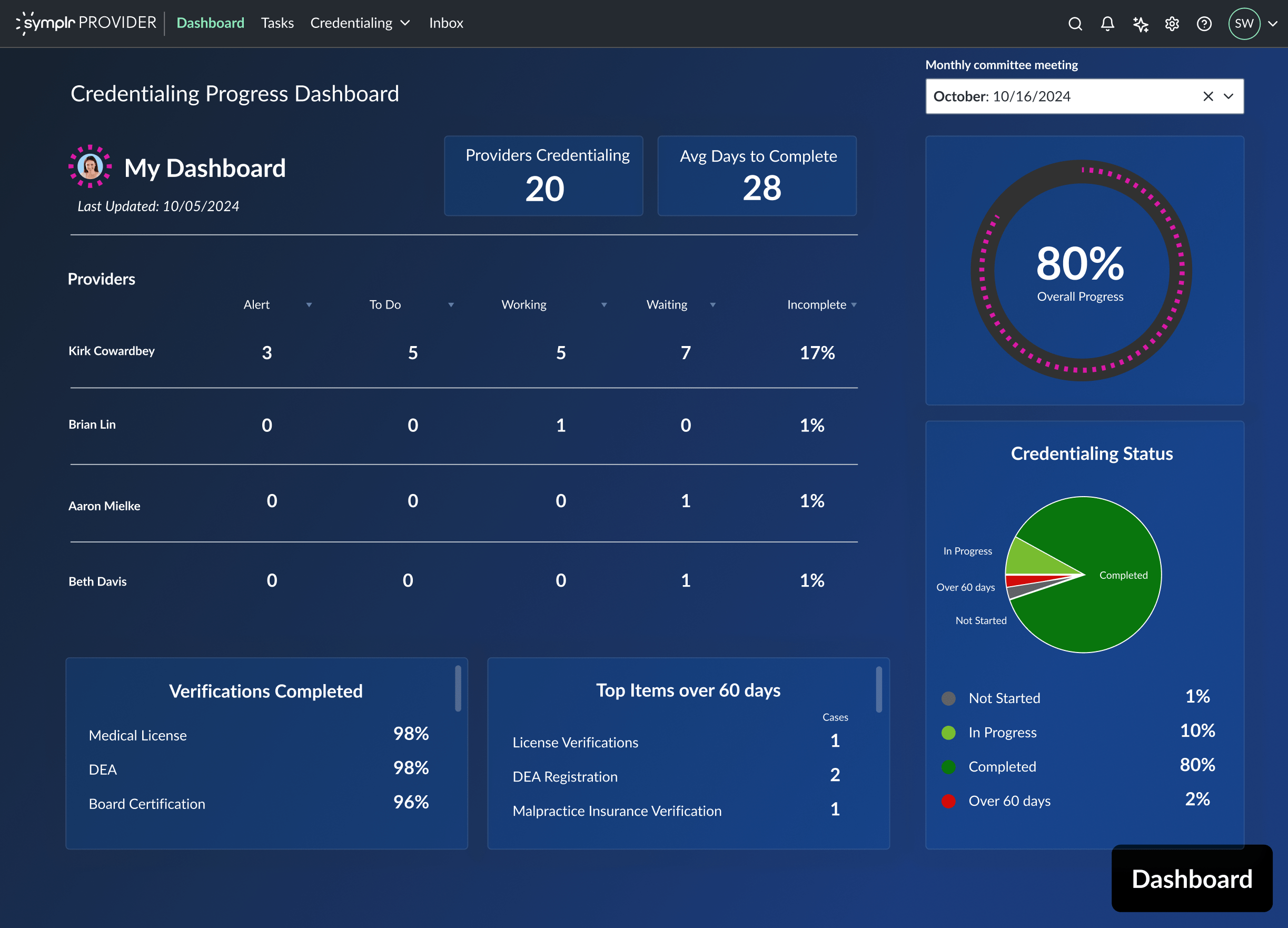Open the search icon in the top bar

click(x=1075, y=24)
